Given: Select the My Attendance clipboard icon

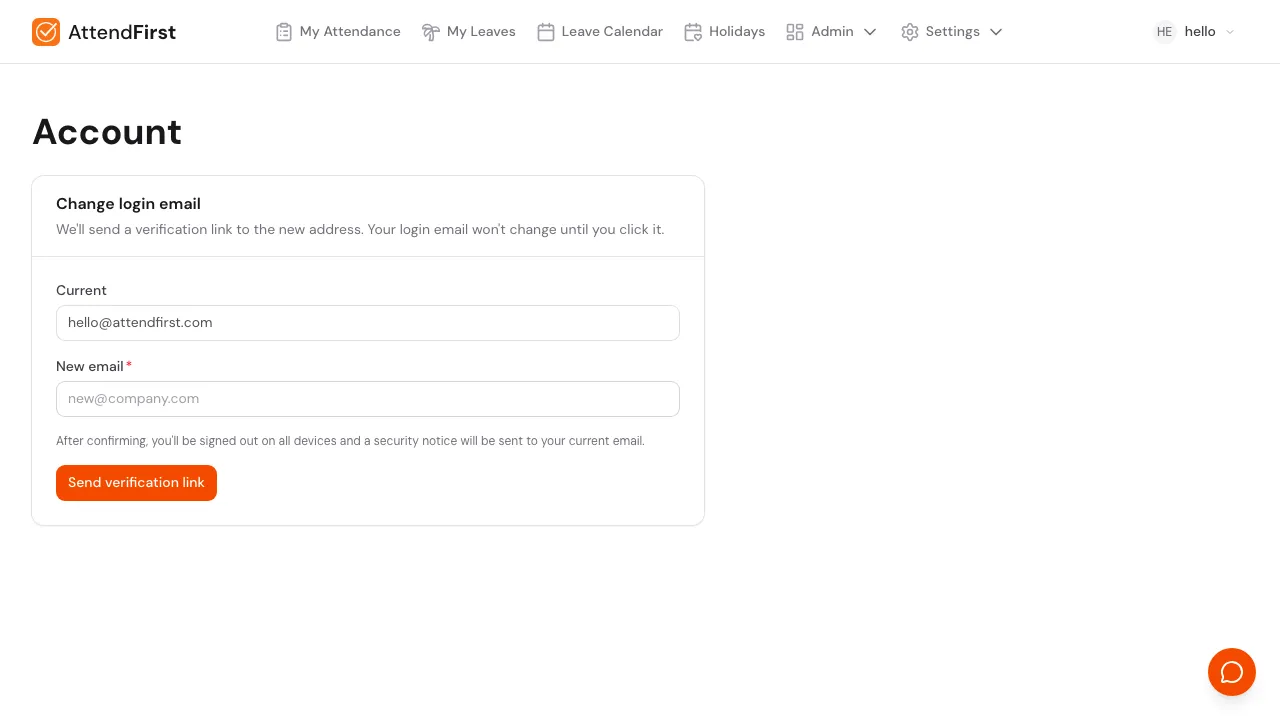Looking at the screenshot, I should [284, 32].
